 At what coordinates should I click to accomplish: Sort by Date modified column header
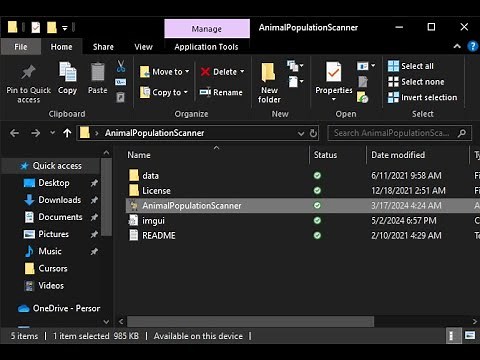click(418, 155)
